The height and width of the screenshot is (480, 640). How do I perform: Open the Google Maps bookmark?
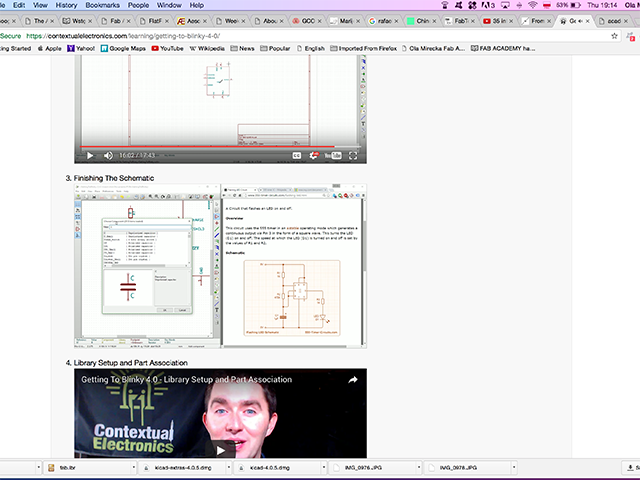123,48
